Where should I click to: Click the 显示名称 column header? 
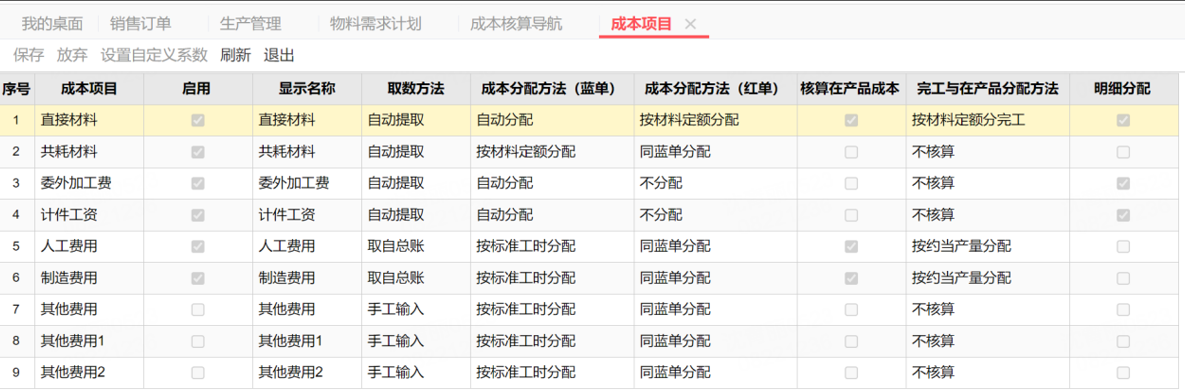coord(307,88)
